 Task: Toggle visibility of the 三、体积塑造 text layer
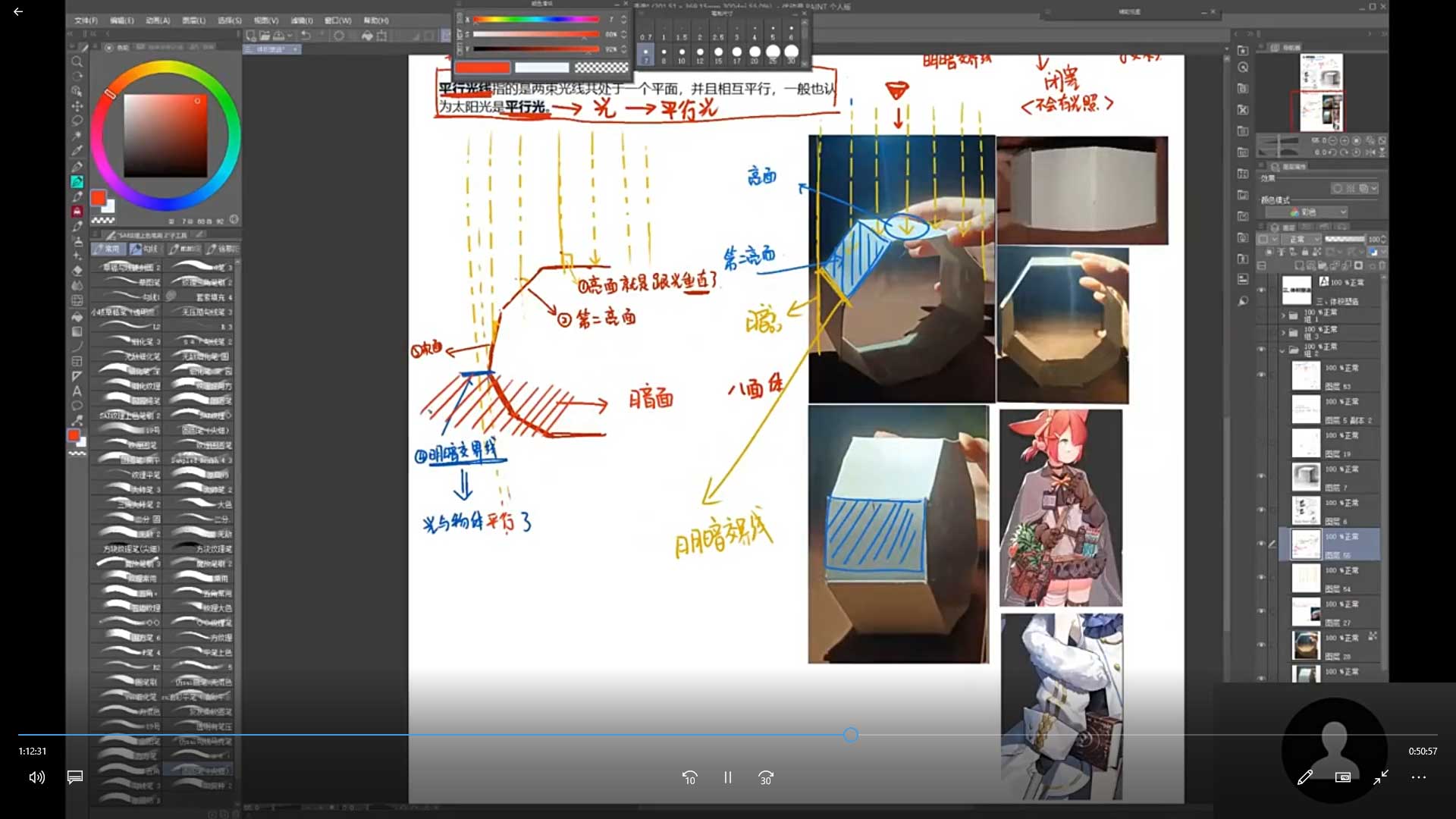[1261, 290]
